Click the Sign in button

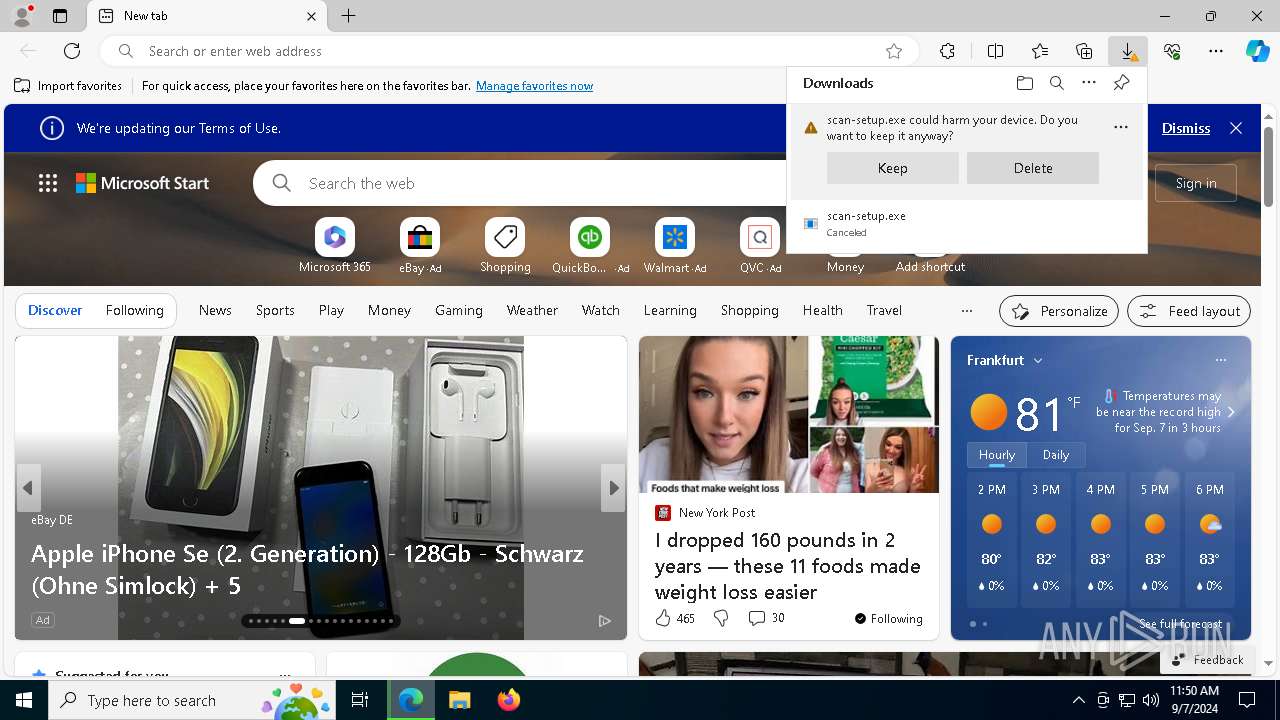point(1196,183)
